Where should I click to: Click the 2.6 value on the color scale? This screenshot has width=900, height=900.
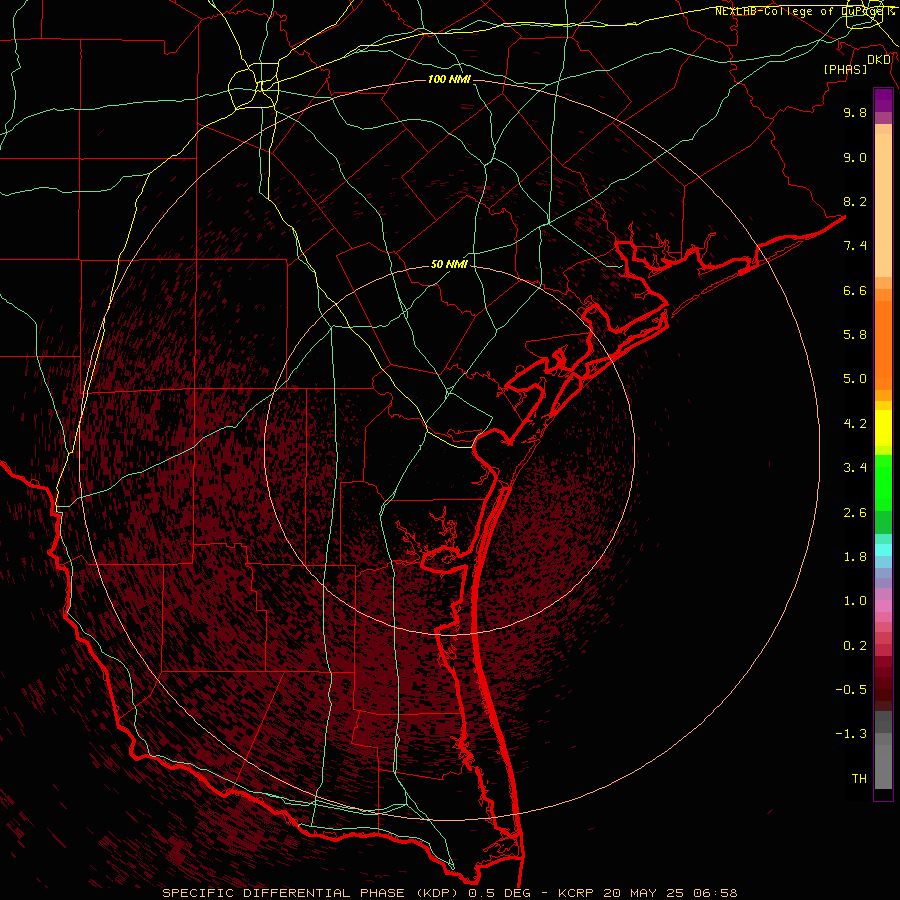(855, 513)
